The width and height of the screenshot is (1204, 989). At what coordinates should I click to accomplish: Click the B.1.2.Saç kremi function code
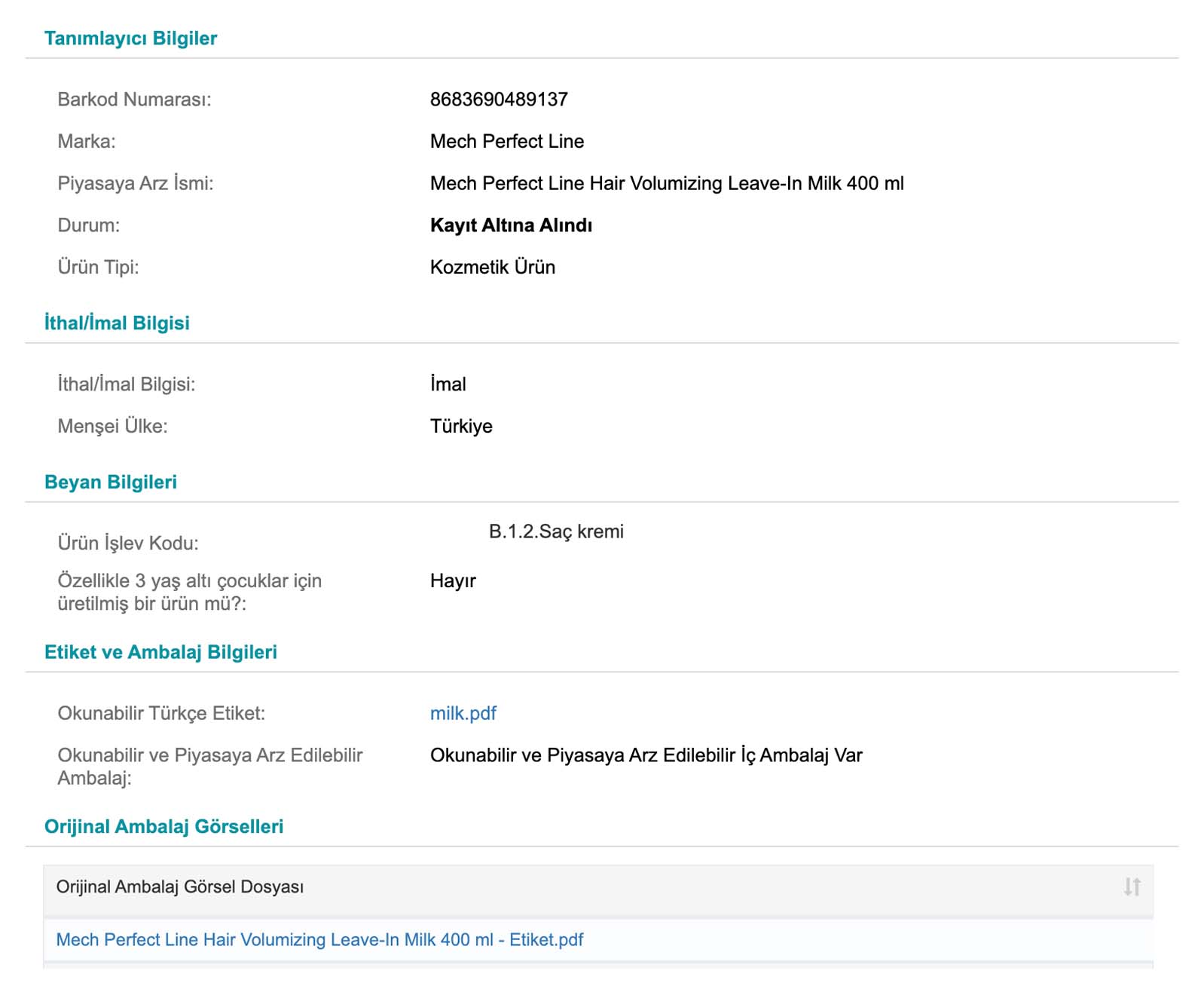[x=556, y=531]
